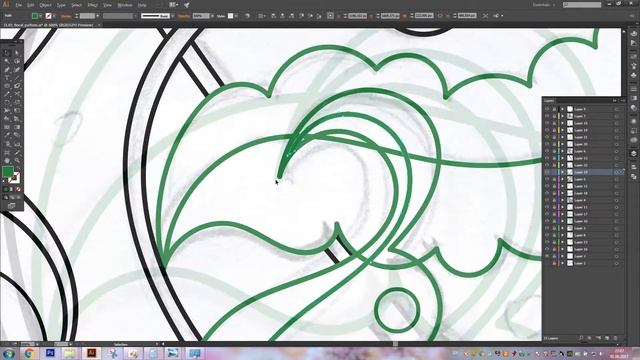
Task: Open the Effect menu
Action: (x=92, y=5)
